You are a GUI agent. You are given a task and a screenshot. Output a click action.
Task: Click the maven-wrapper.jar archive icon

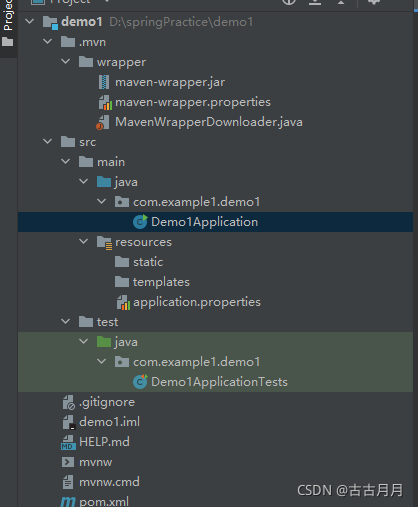(104, 82)
